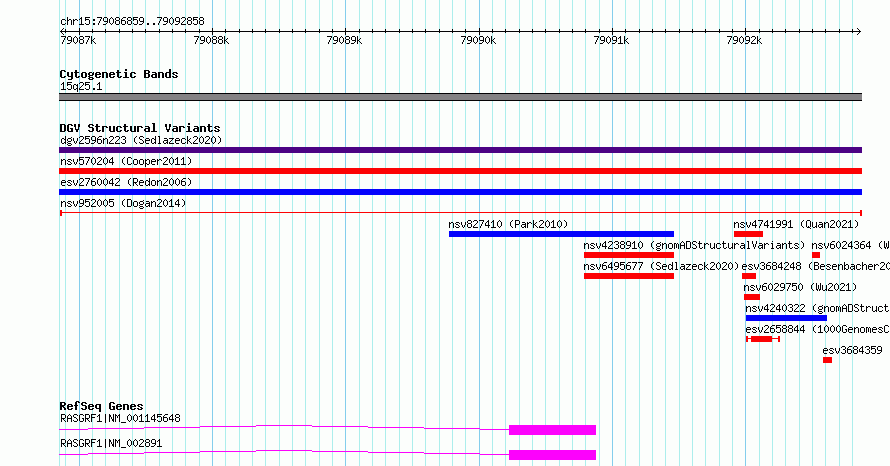Click the esv3684359 label text
The width and height of the screenshot is (890, 466).
click(x=853, y=350)
